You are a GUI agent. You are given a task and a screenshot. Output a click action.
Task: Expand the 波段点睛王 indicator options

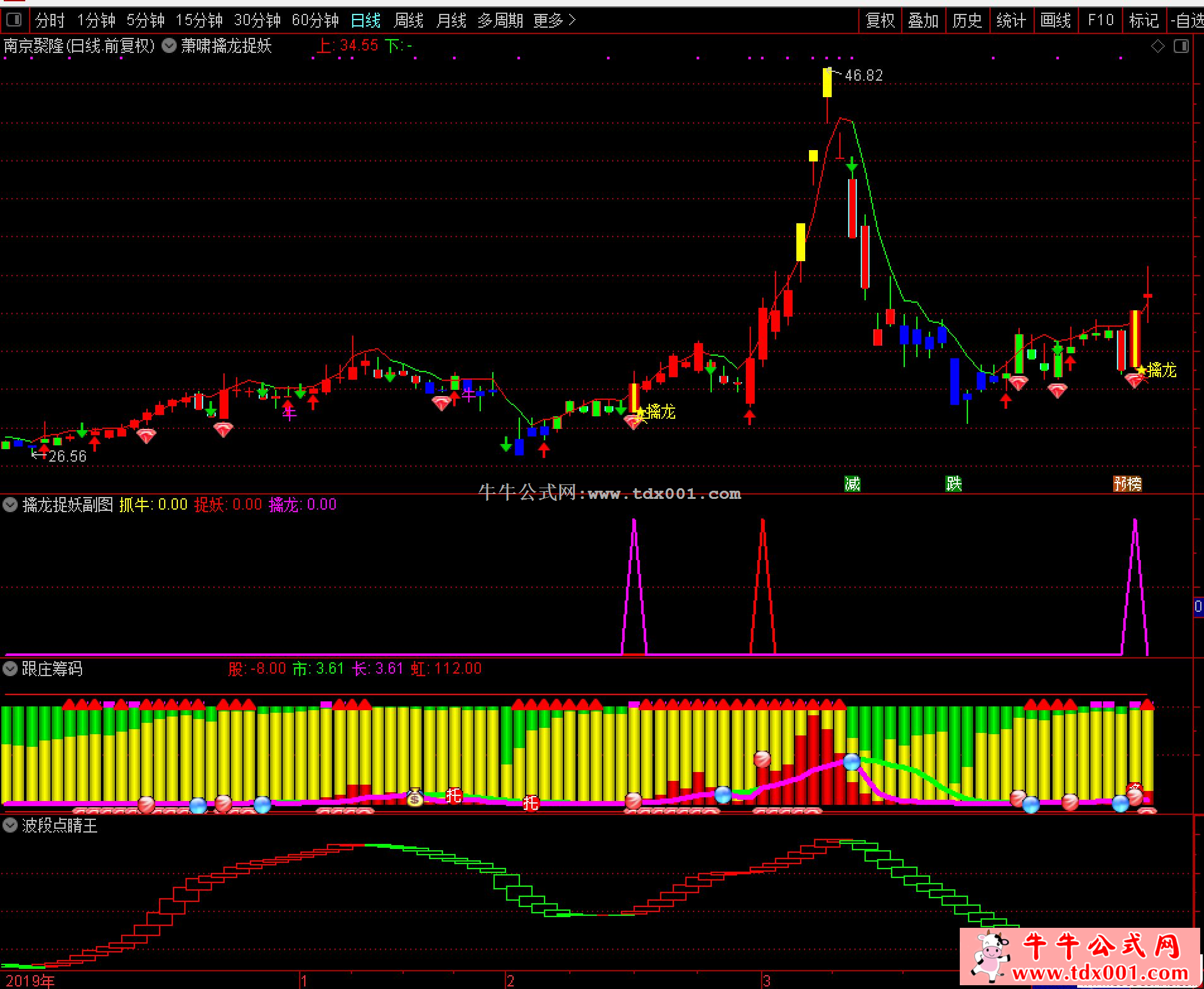click(10, 825)
